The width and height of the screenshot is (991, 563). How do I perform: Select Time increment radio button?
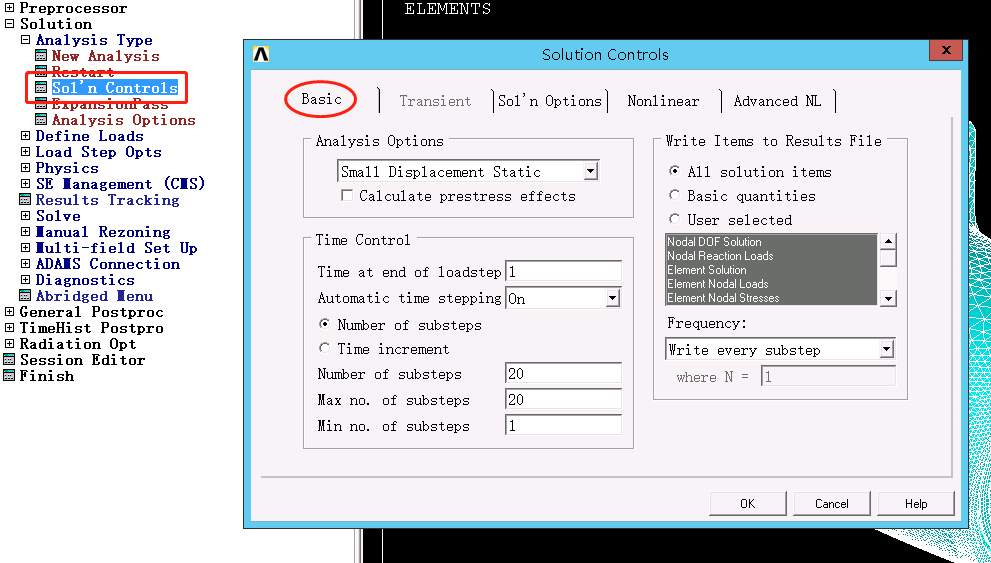pyautogui.click(x=324, y=348)
